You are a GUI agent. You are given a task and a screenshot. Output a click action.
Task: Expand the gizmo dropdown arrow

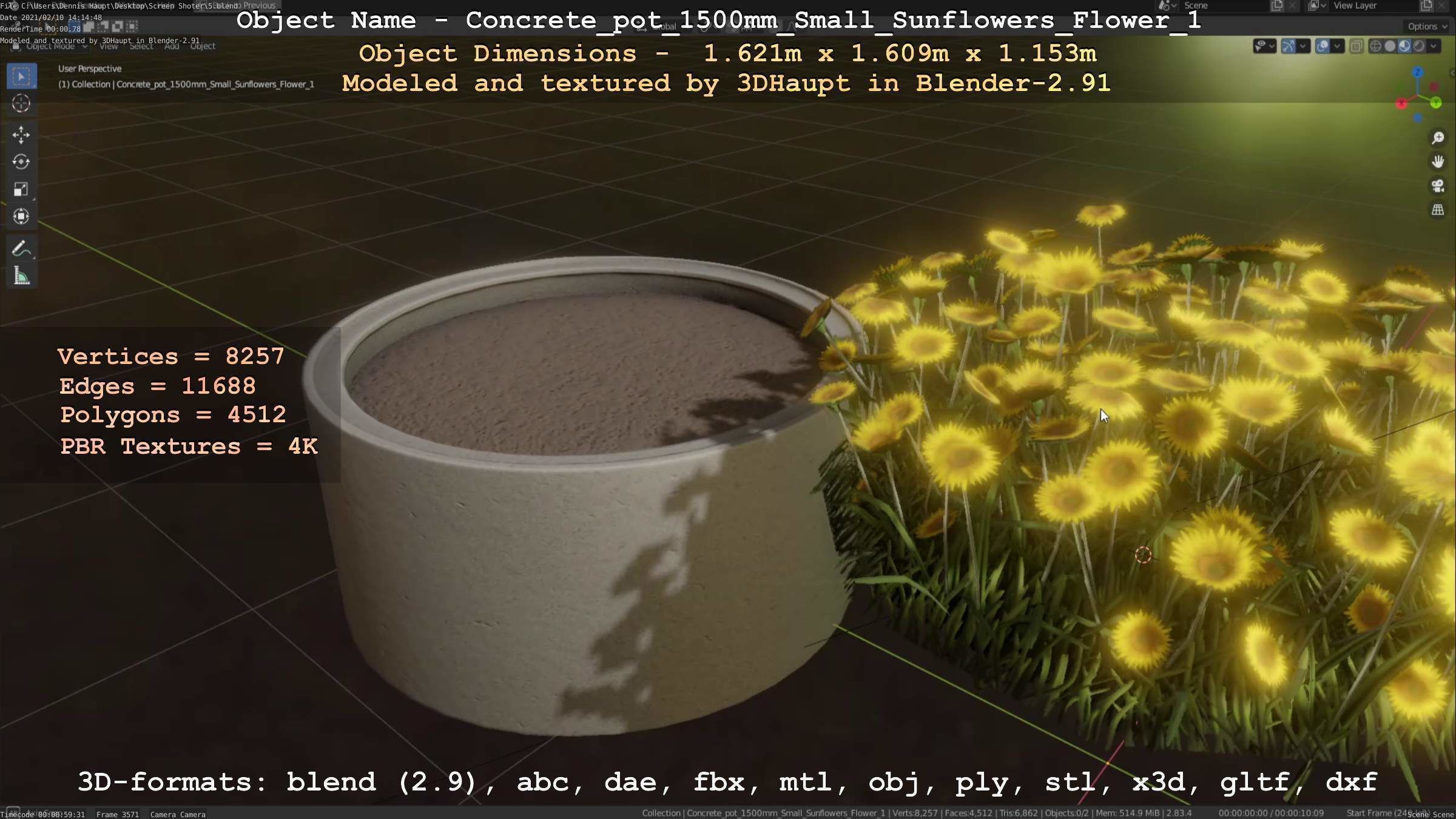(1303, 46)
